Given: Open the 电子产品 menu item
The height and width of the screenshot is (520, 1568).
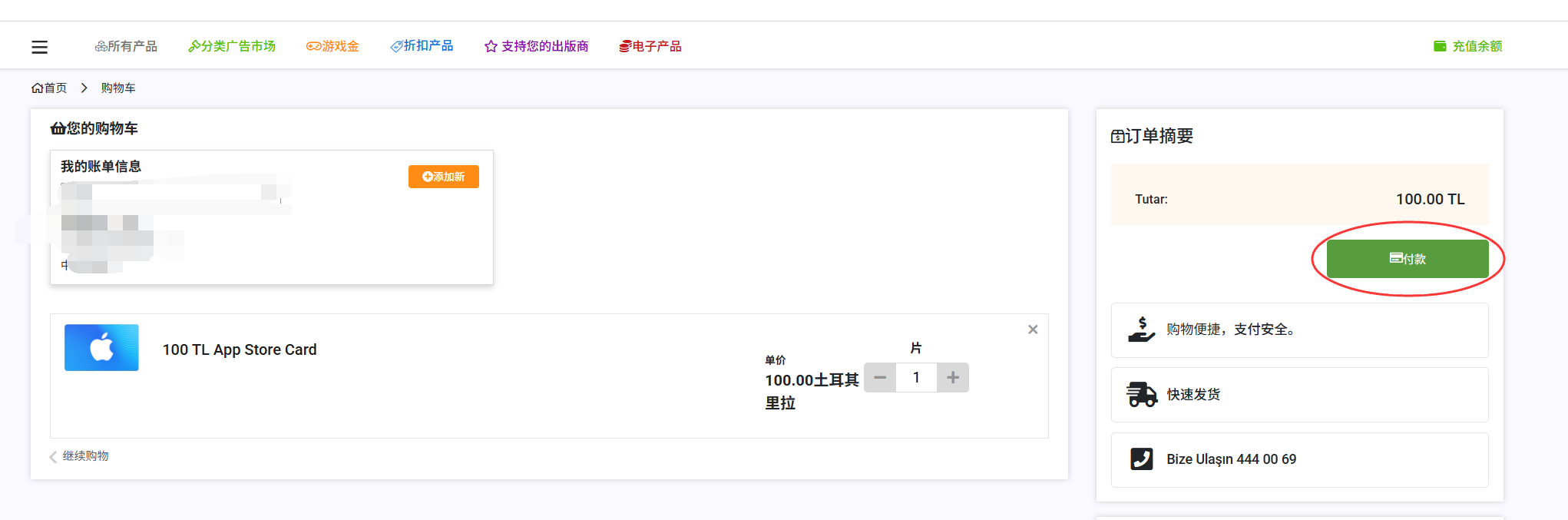Looking at the screenshot, I should 650,47.
